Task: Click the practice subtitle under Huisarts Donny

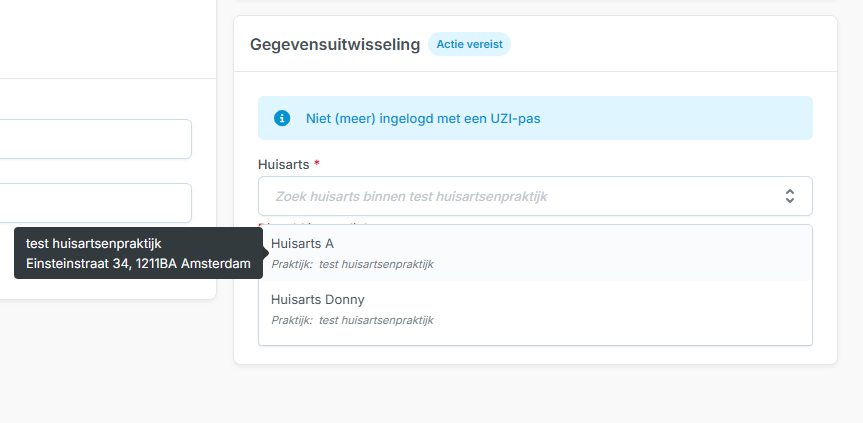Action: 352,320
